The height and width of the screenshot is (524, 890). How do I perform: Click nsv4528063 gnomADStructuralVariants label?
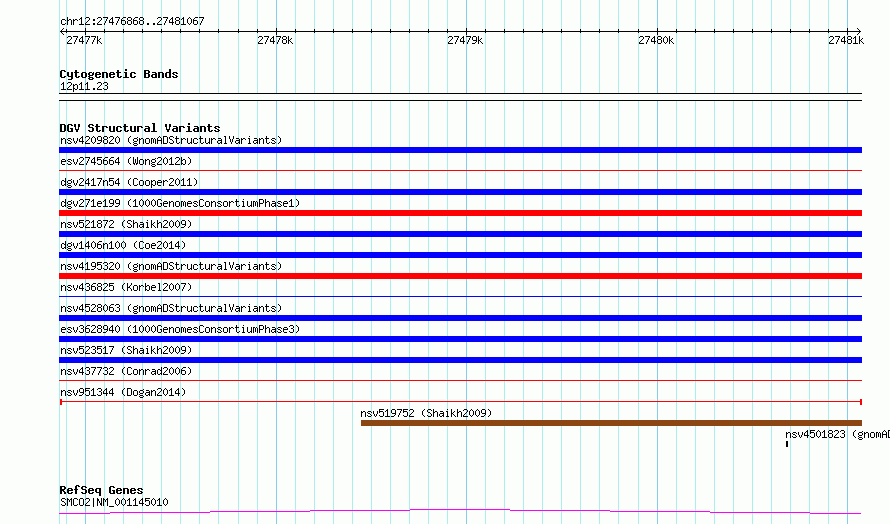171,308
